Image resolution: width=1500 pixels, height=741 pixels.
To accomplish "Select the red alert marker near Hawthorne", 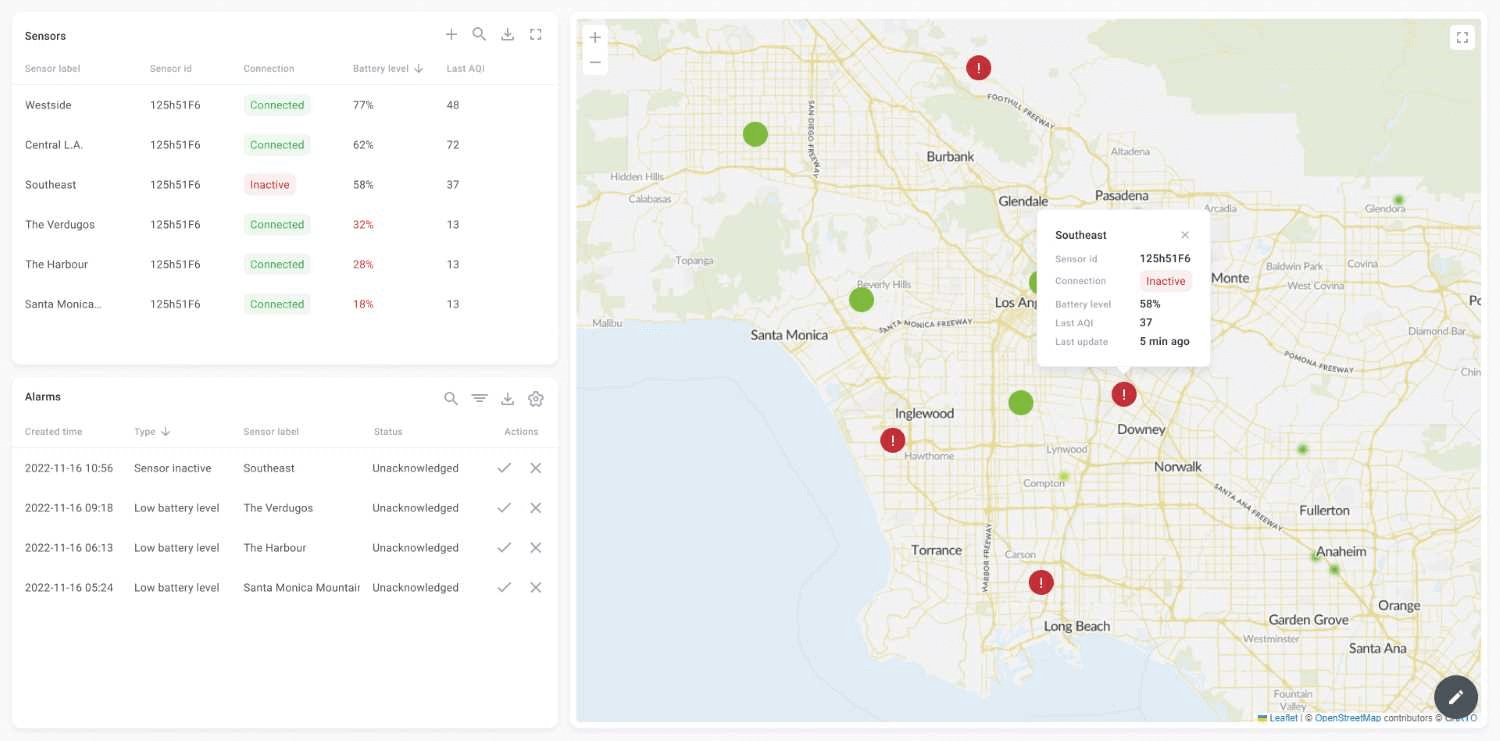I will [x=892, y=440].
